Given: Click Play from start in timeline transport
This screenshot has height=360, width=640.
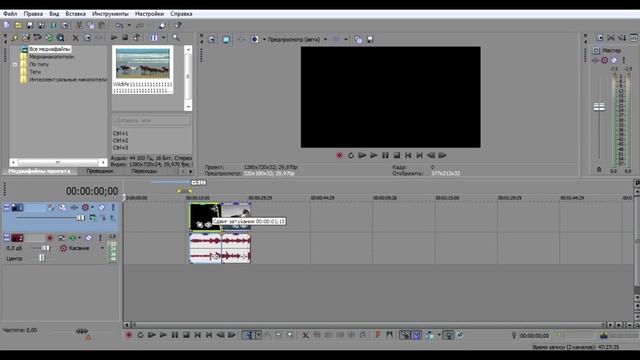Looking at the screenshot, I should pyautogui.click(x=151, y=335).
